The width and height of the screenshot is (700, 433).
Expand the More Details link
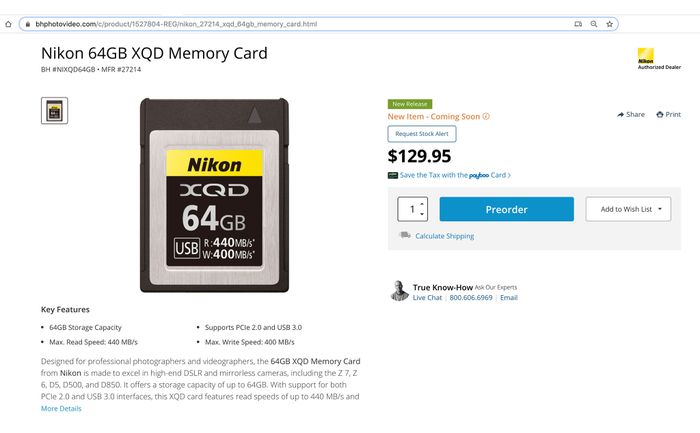point(61,408)
